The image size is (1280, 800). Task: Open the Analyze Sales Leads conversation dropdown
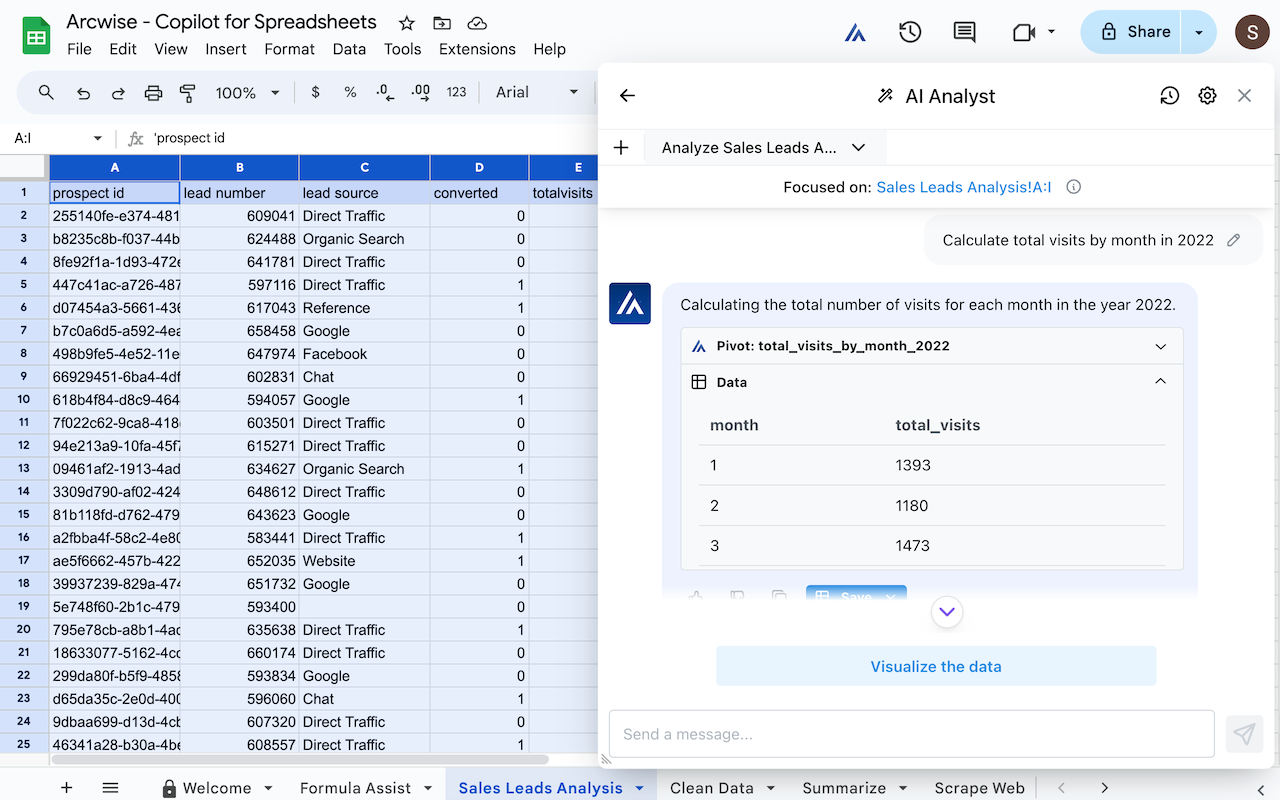[858, 146]
